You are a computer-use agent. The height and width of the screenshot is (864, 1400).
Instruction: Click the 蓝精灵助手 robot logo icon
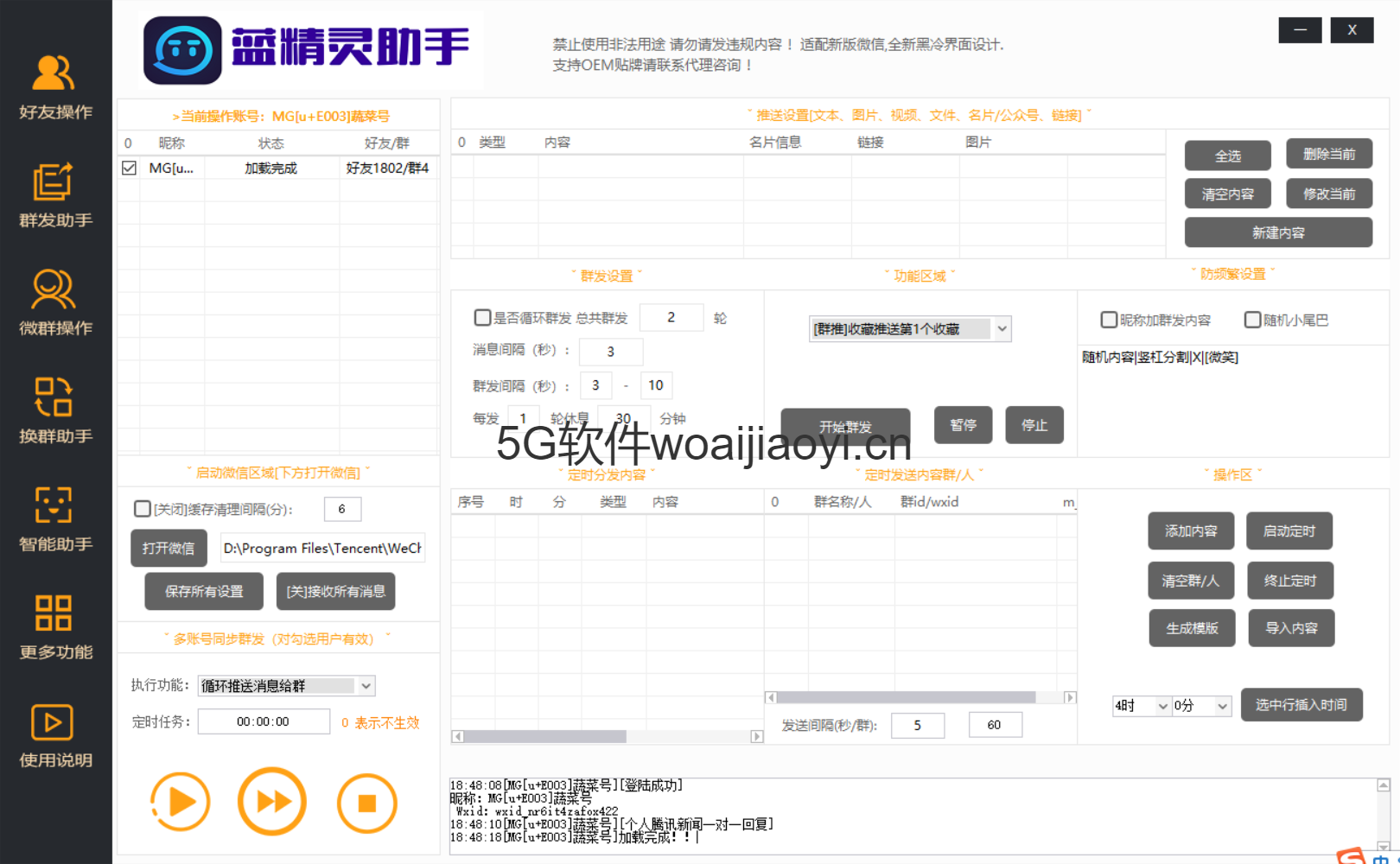[x=182, y=50]
